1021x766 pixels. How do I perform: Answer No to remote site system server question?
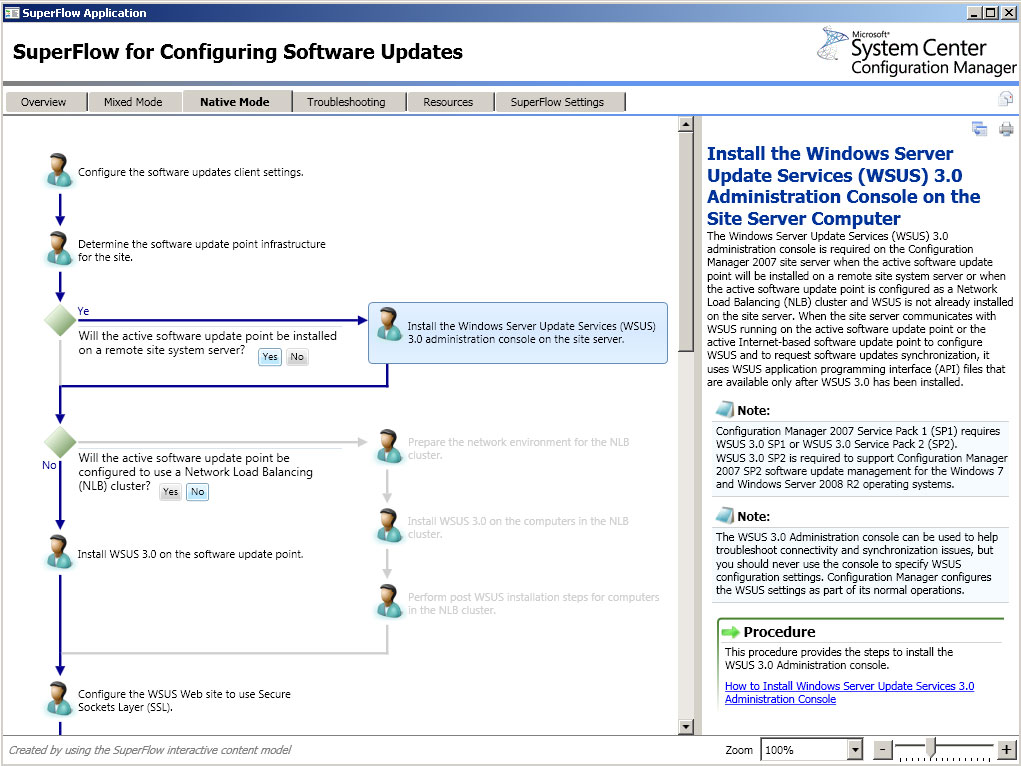pos(297,357)
